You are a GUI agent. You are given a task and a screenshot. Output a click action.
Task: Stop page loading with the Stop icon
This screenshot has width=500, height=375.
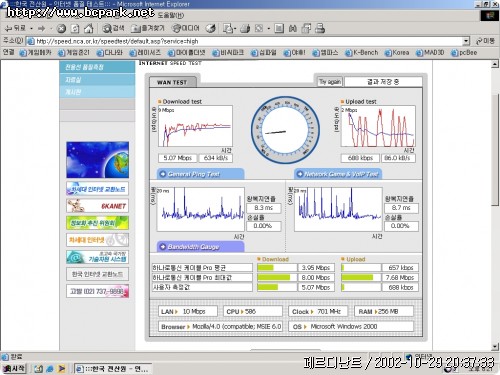point(61,29)
